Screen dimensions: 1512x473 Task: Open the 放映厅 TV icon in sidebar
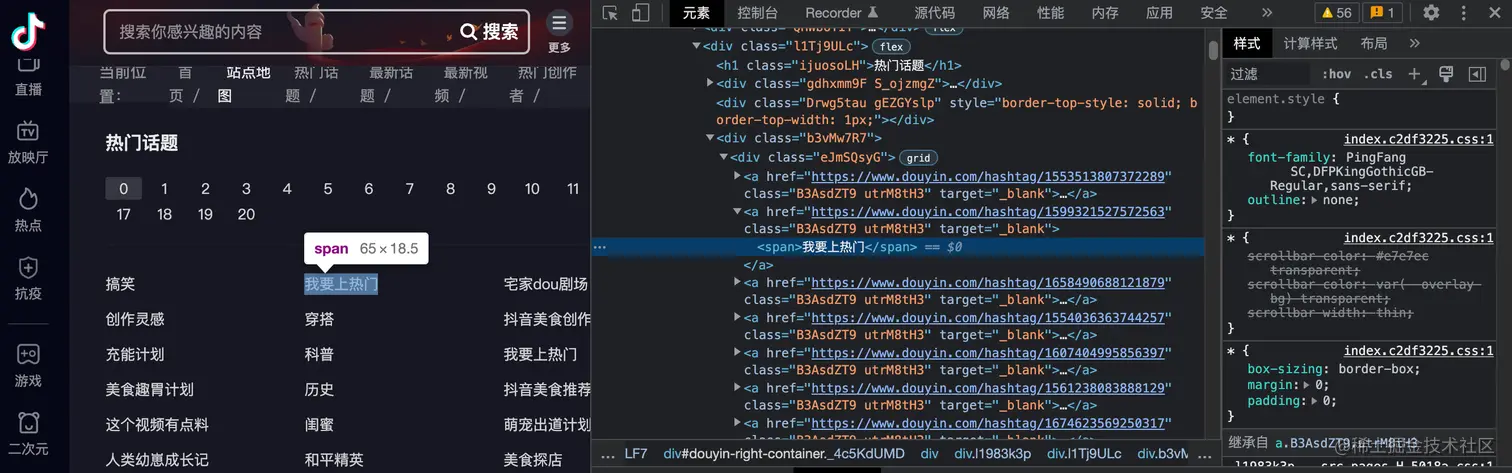[x=28, y=131]
